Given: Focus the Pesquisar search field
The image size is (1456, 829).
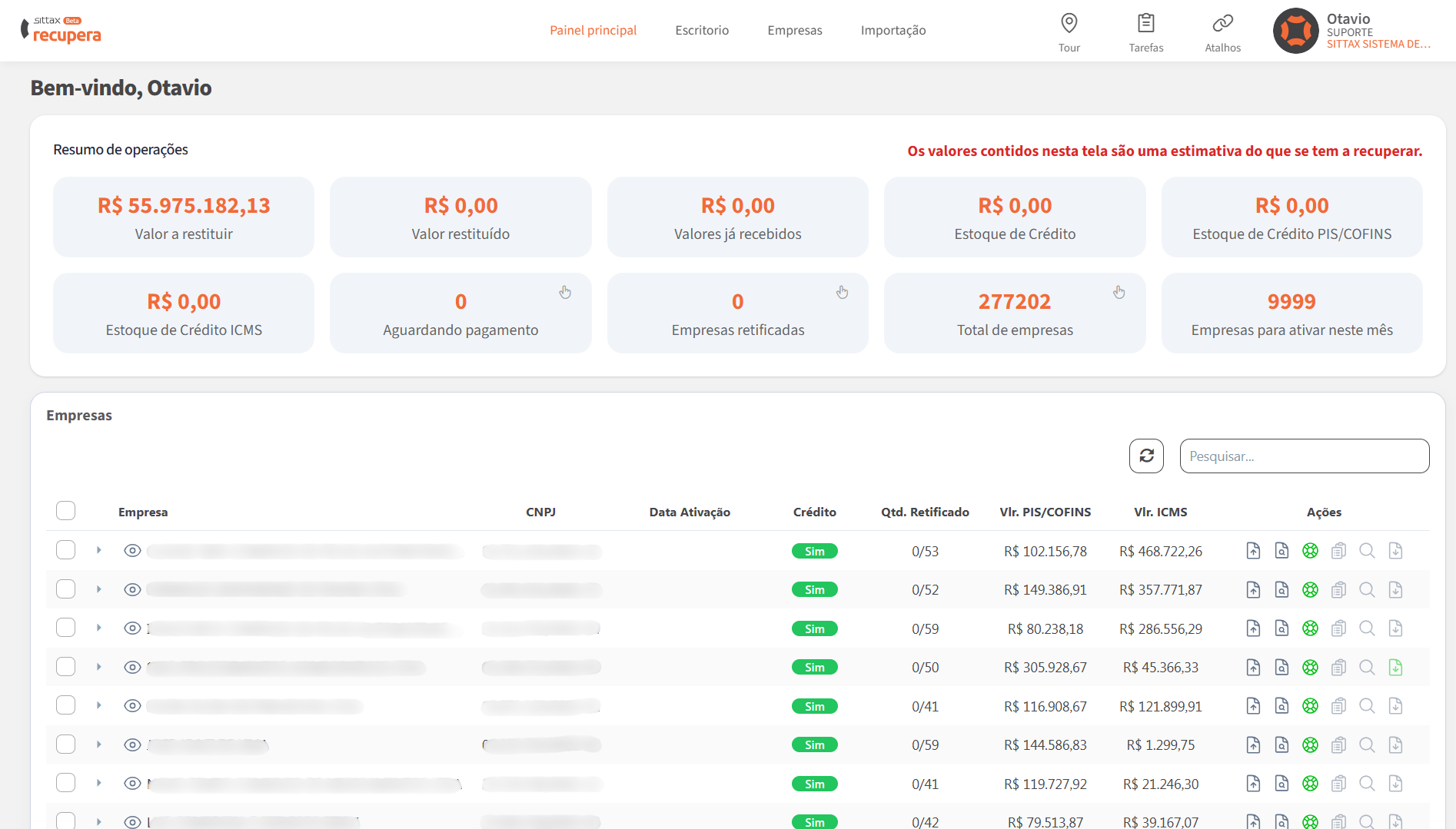Looking at the screenshot, I should click(x=1304, y=456).
